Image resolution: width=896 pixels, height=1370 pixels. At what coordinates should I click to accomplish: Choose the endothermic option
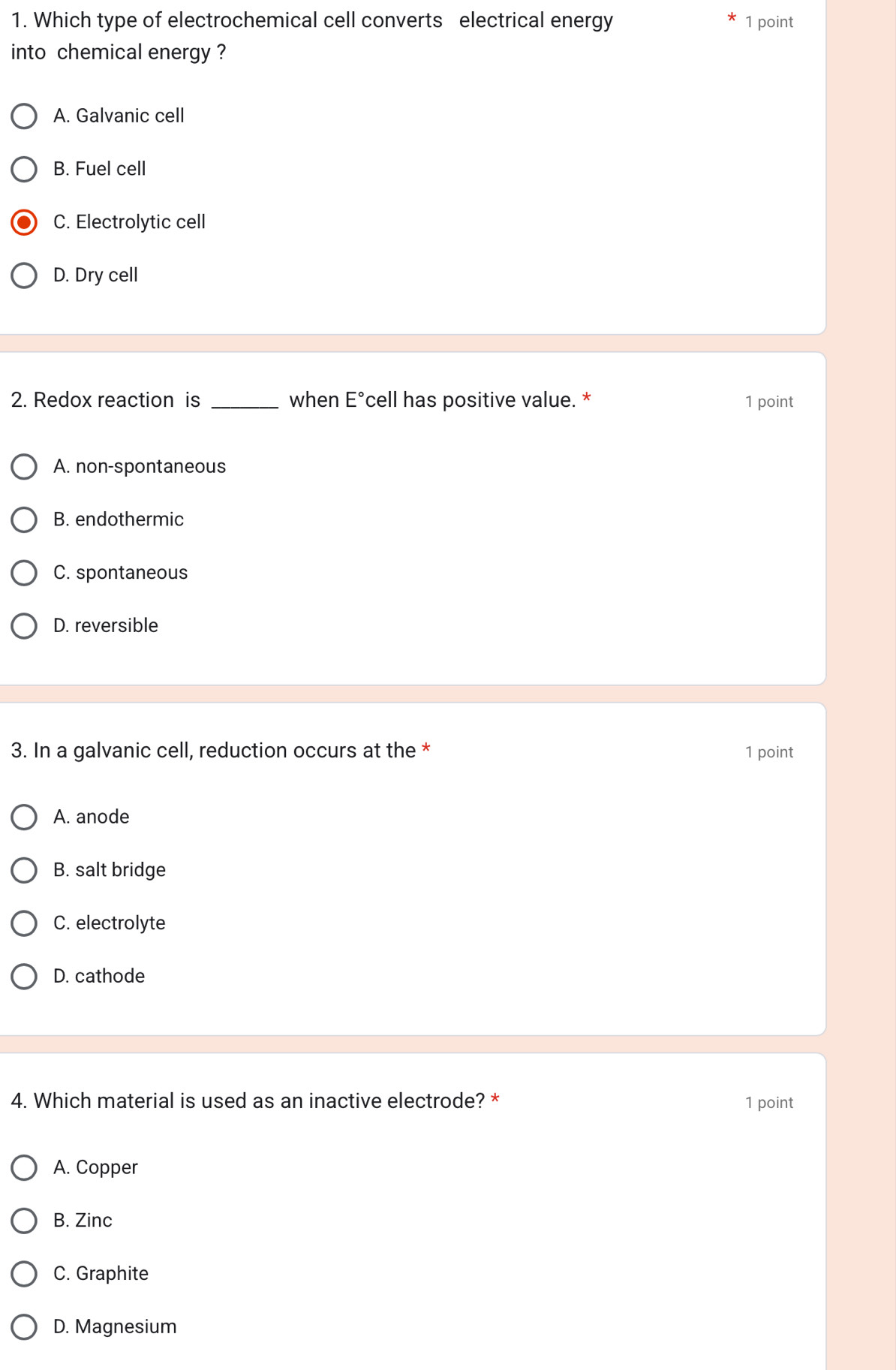point(24,519)
